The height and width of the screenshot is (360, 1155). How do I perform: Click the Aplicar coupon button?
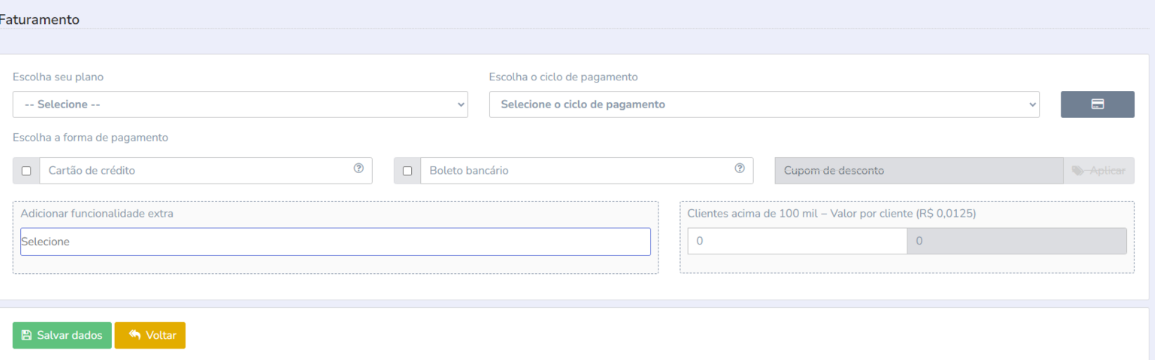tap(1099, 171)
